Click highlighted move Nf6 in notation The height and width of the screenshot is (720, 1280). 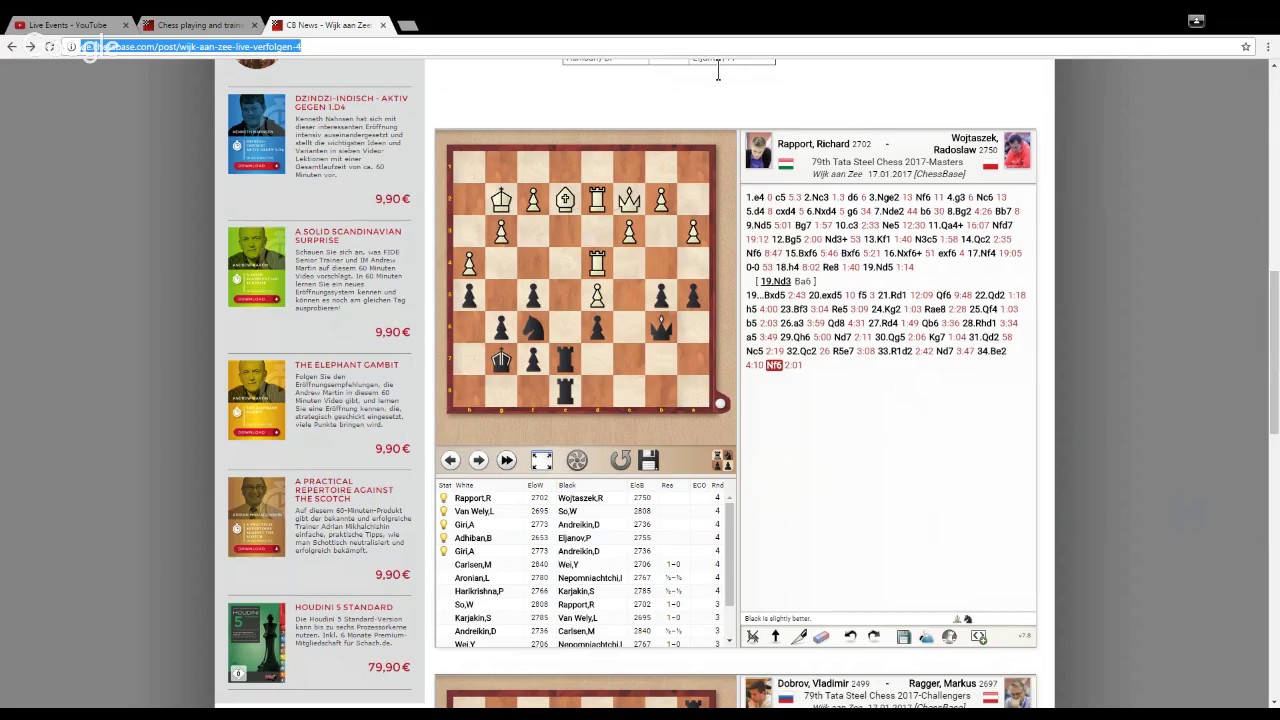(x=774, y=365)
